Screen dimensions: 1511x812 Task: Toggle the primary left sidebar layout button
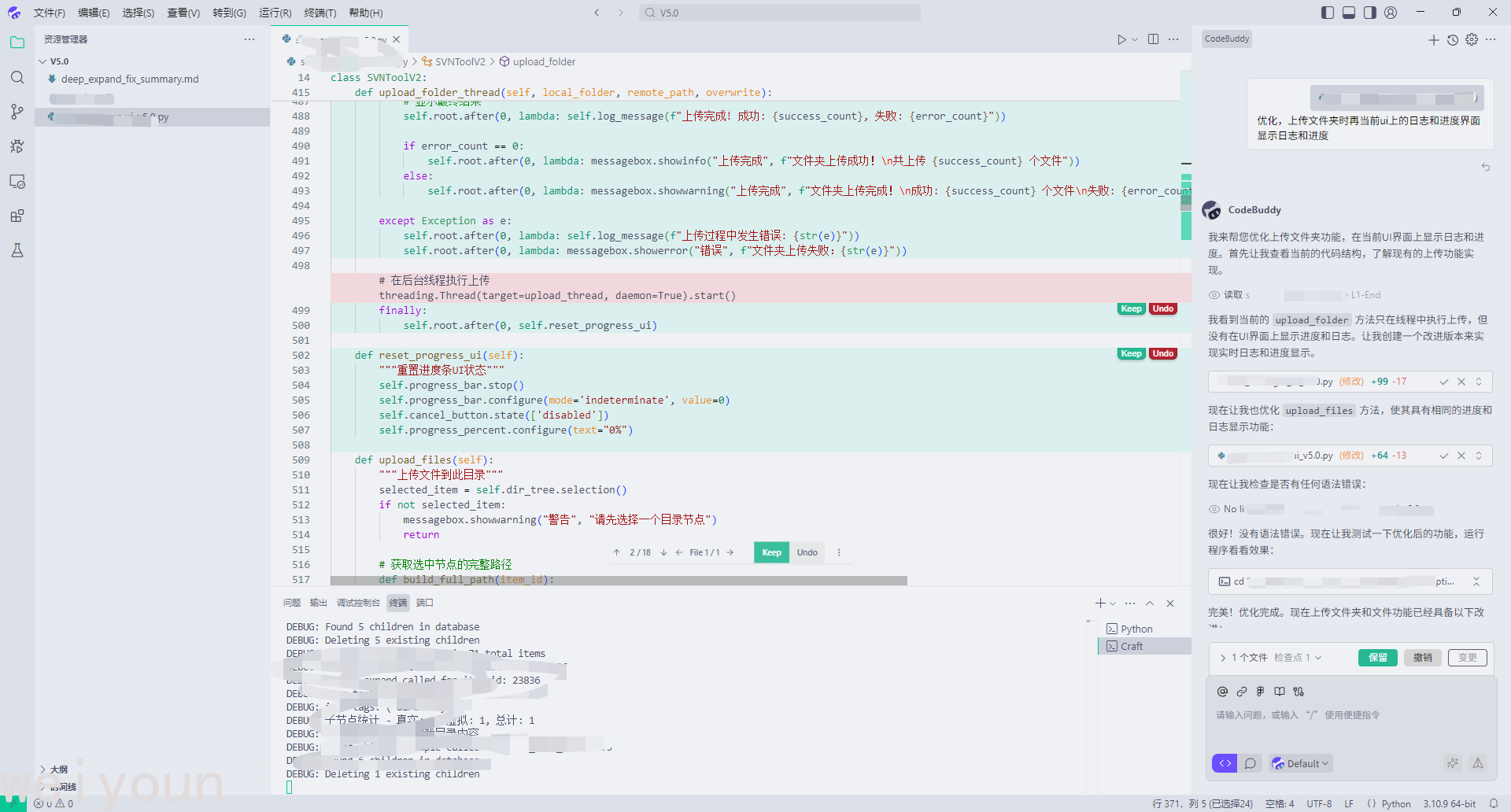(x=1328, y=13)
